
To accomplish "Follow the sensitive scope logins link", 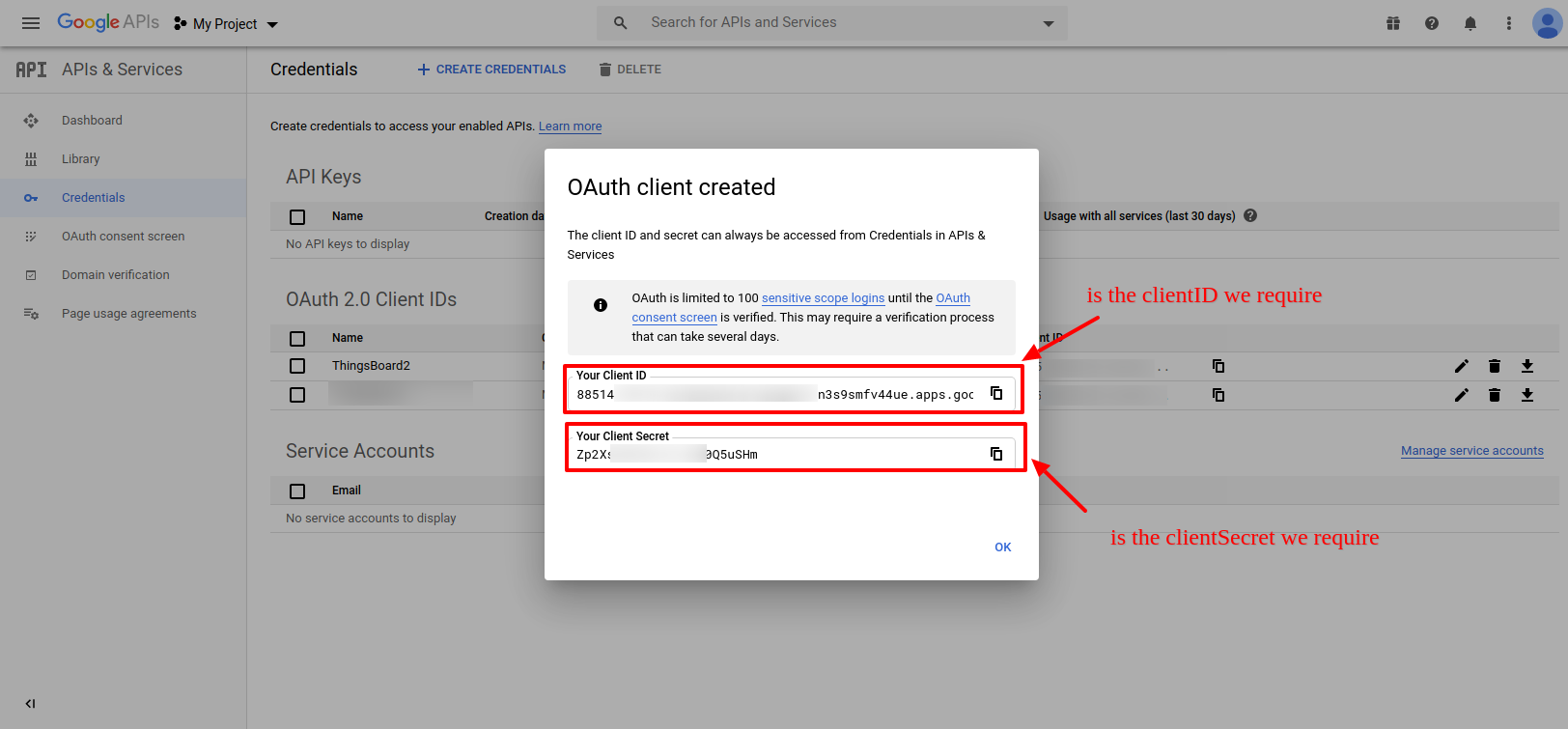I will click(823, 298).
